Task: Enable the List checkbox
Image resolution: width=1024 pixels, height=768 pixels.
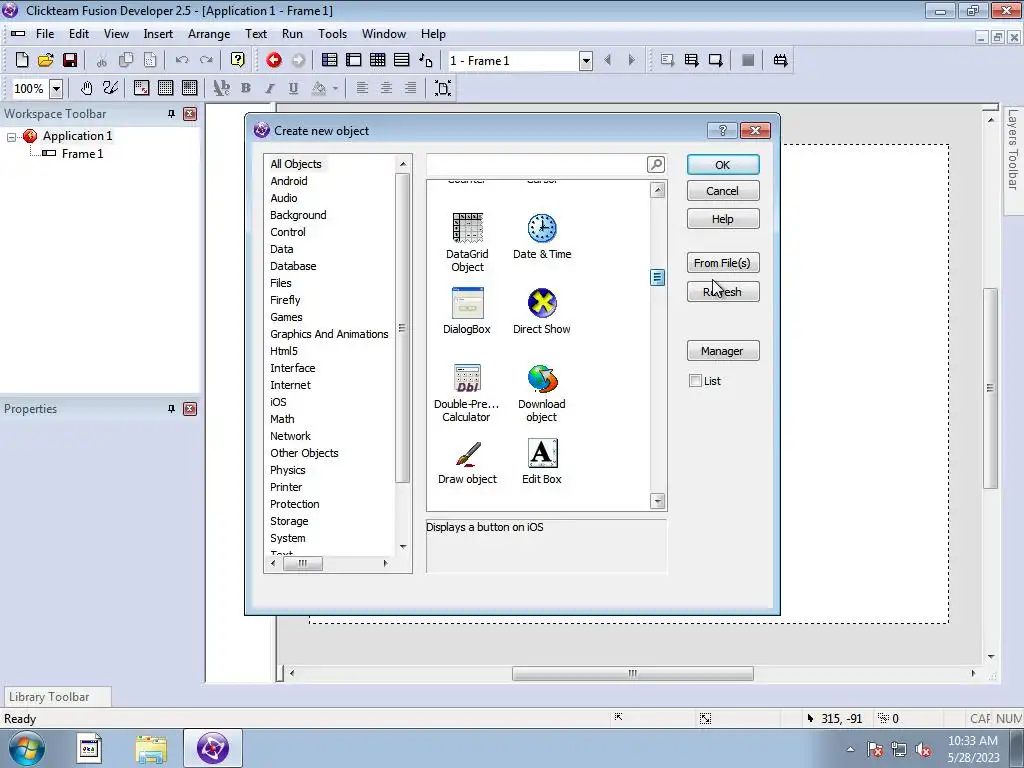Action: 696,381
